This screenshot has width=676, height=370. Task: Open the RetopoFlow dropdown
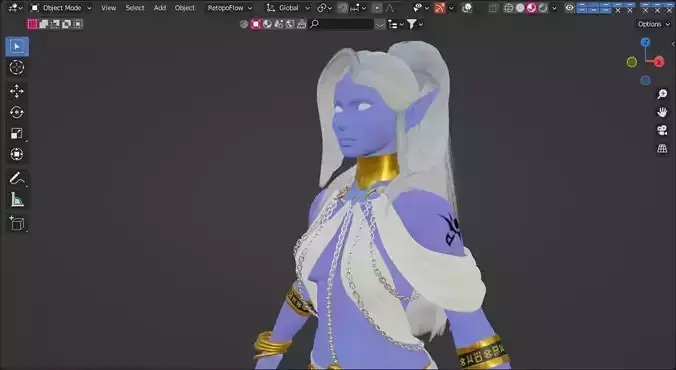pyautogui.click(x=229, y=8)
